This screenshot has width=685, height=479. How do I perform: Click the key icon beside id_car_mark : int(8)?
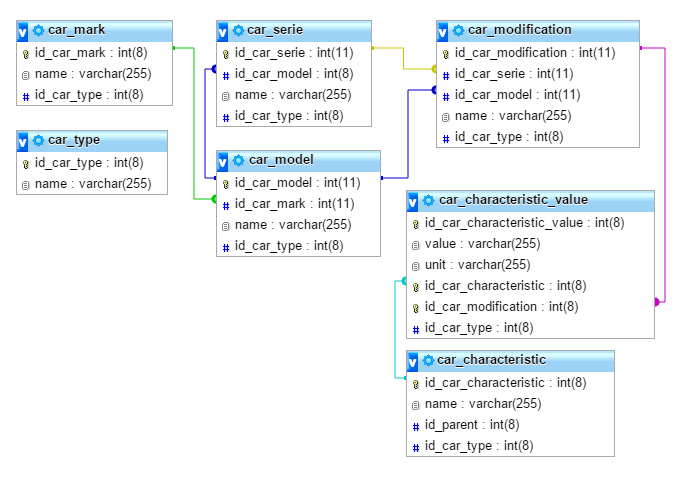tap(26, 54)
